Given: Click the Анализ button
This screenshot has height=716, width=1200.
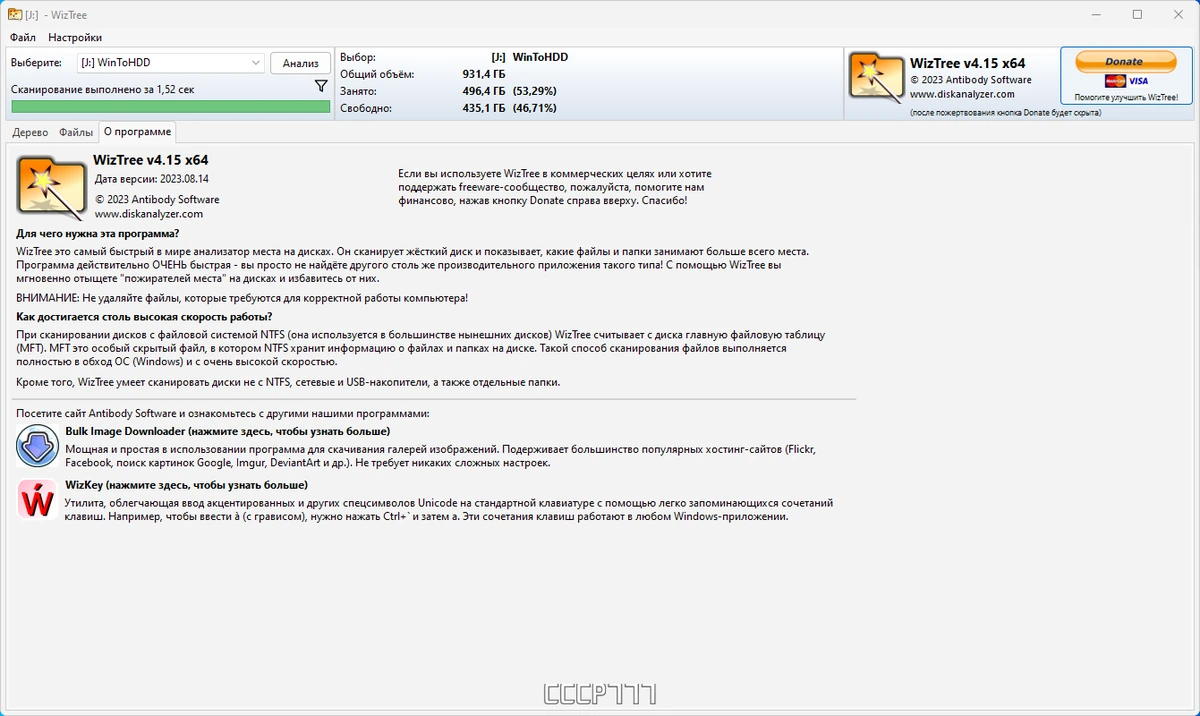Looking at the screenshot, I should click(300, 63).
